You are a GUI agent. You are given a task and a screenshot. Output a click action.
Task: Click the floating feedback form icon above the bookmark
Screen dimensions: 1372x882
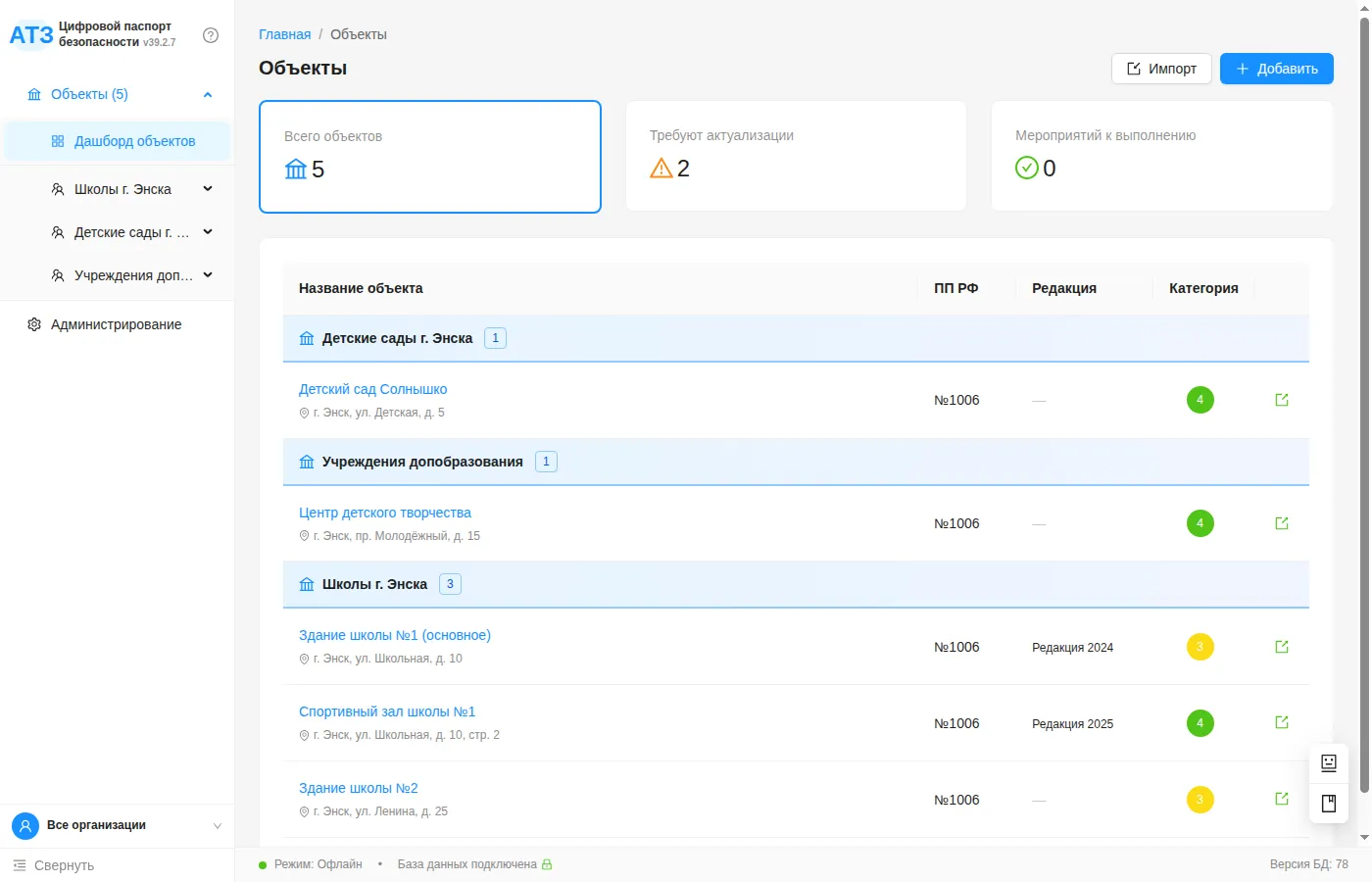click(x=1329, y=762)
